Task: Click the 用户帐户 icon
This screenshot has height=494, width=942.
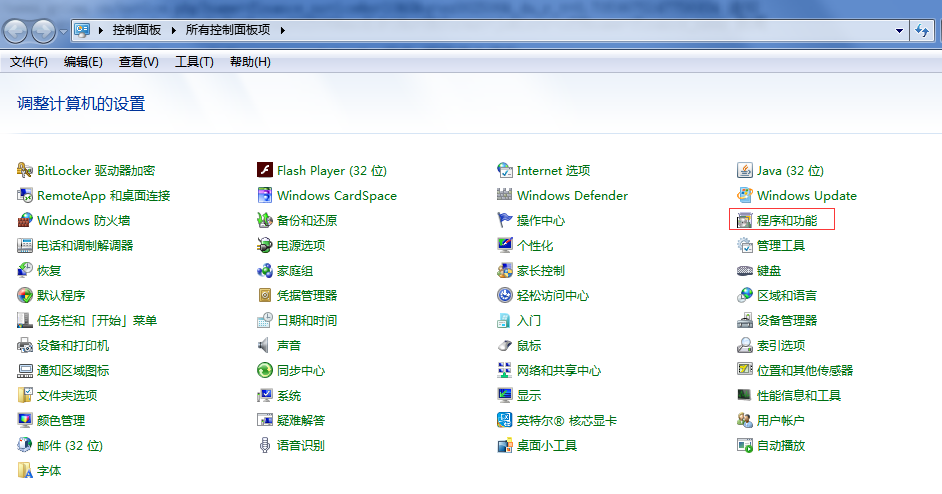Action: click(x=745, y=421)
